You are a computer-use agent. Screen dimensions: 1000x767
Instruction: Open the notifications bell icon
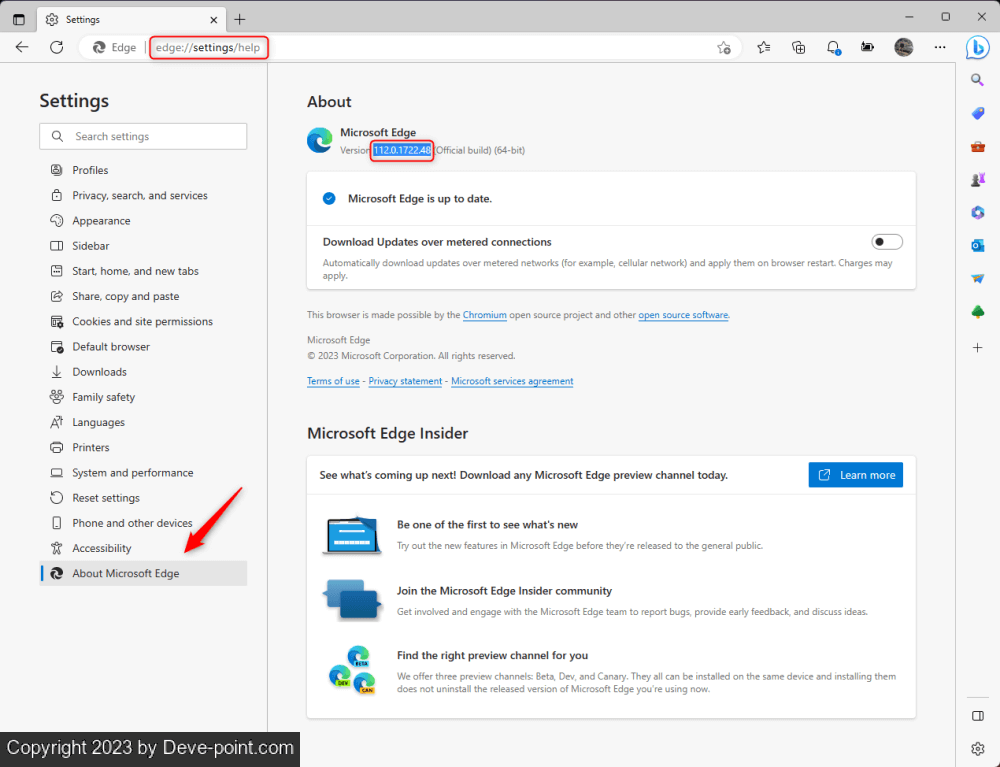click(833, 47)
